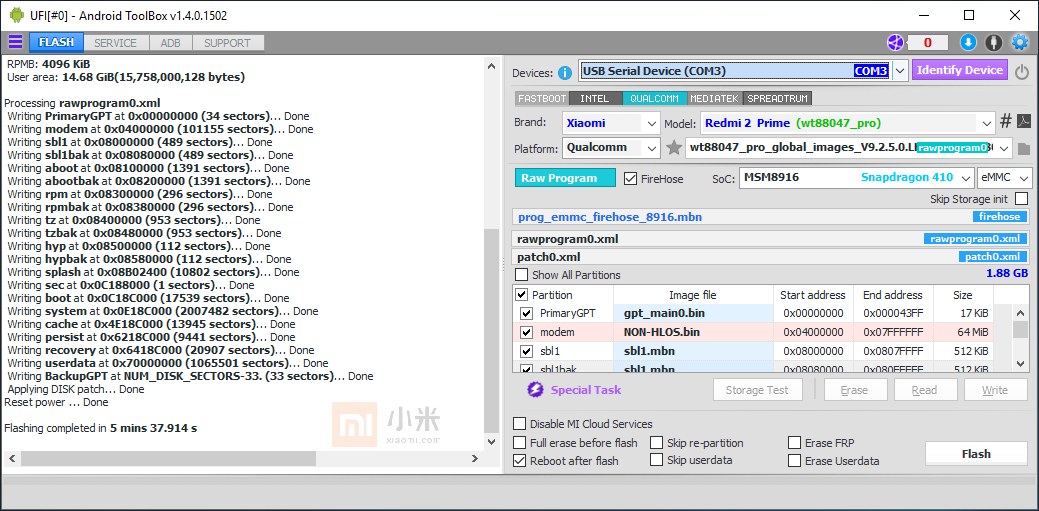Uncheck the PrimaryGPT partition checkbox

526,313
